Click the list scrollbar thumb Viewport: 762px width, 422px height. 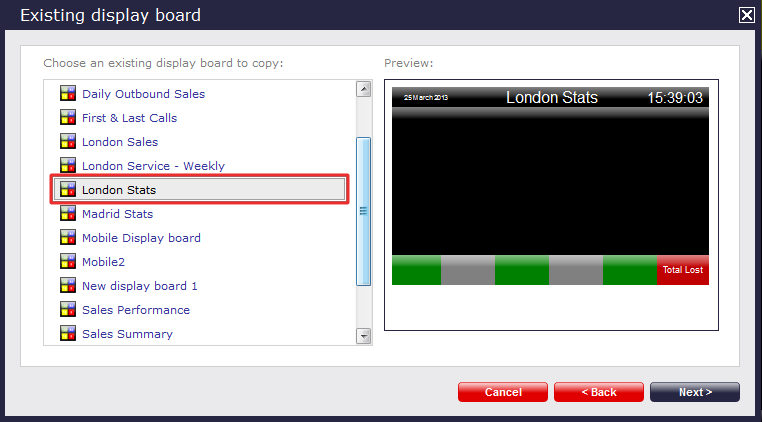pyautogui.click(x=364, y=211)
